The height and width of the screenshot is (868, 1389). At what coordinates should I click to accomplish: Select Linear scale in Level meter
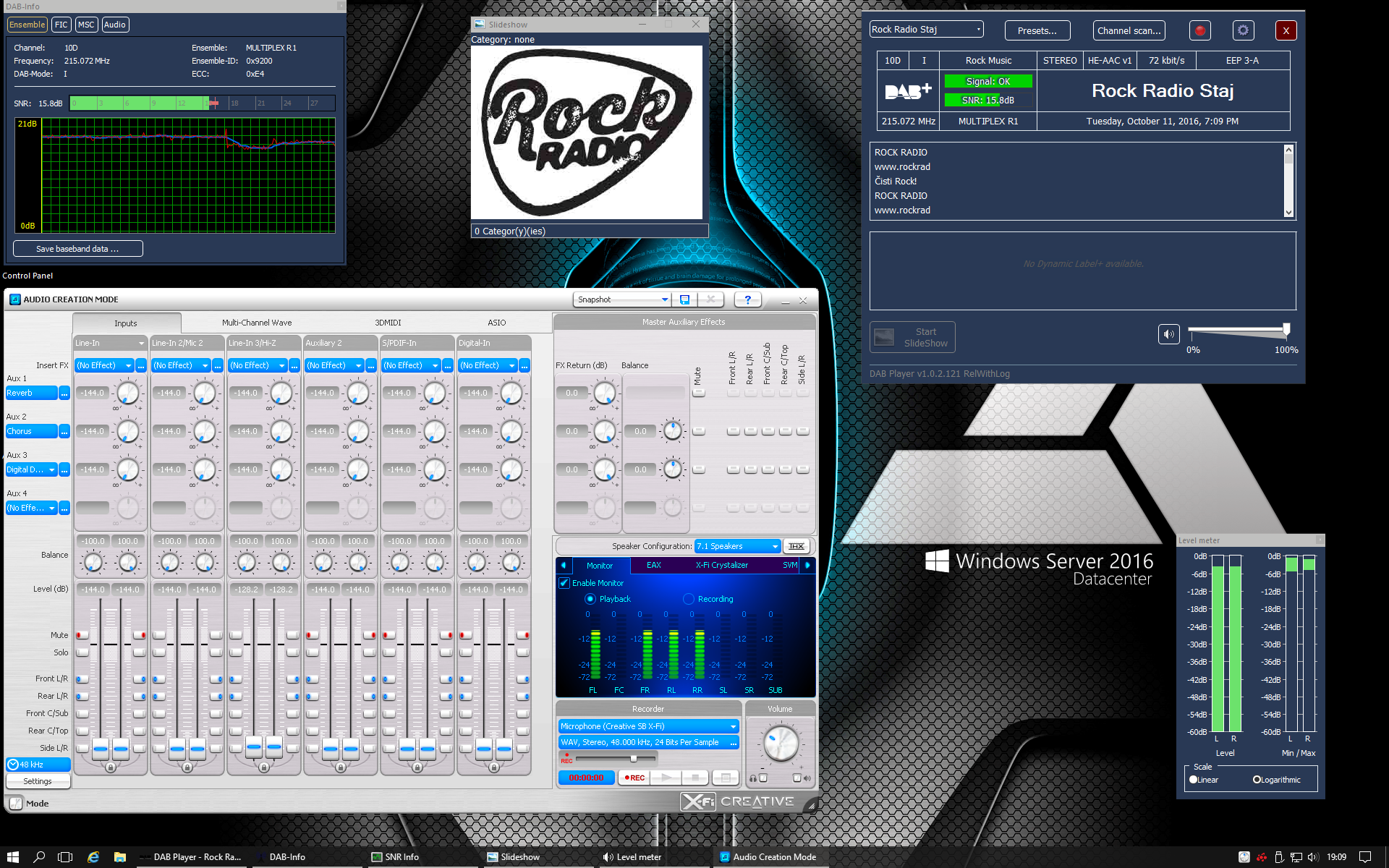[x=1194, y=780]
